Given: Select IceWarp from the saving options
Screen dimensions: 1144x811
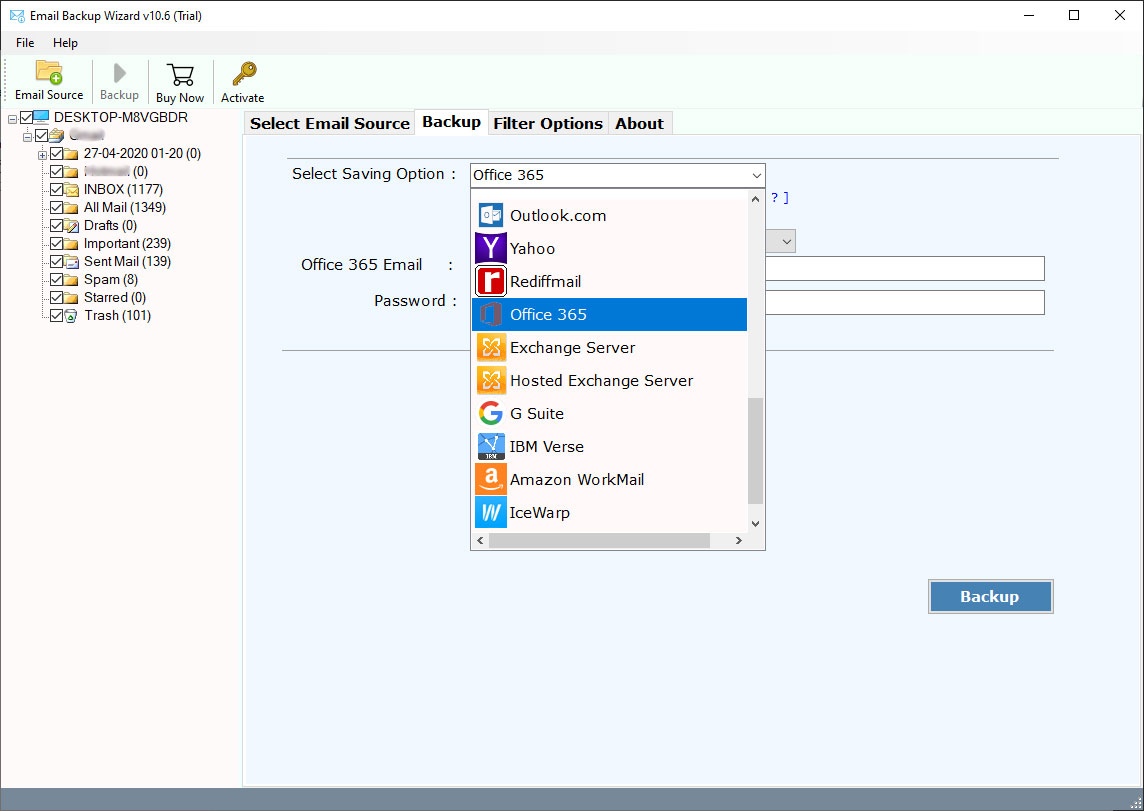Looking at the screenshot, I should 609,512.
